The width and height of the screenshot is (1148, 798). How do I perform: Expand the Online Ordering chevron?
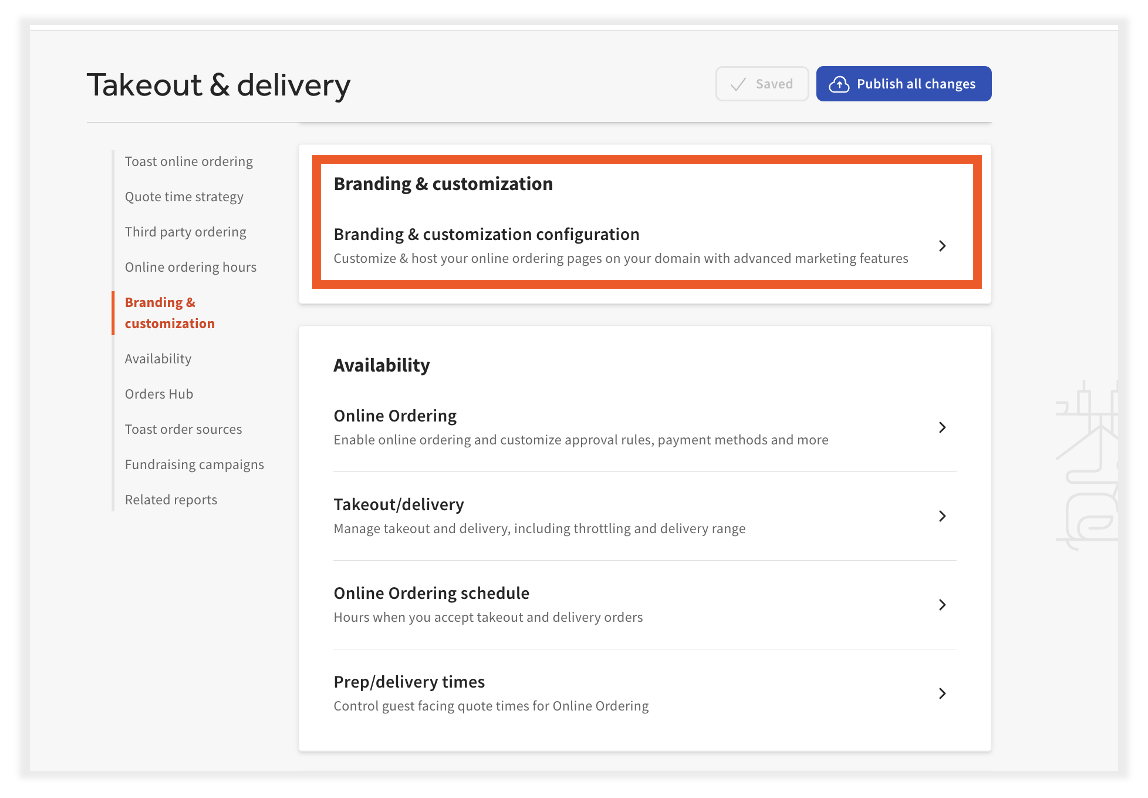(x=941, y=427)
